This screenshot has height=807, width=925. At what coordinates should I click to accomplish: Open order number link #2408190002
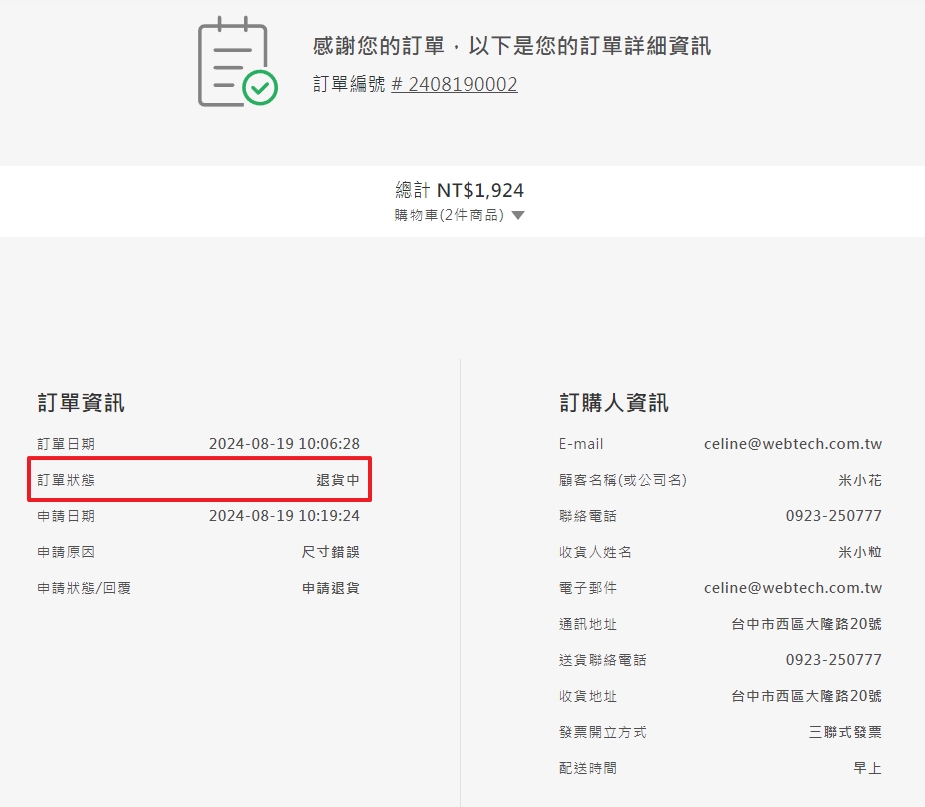tap(454, 85)
